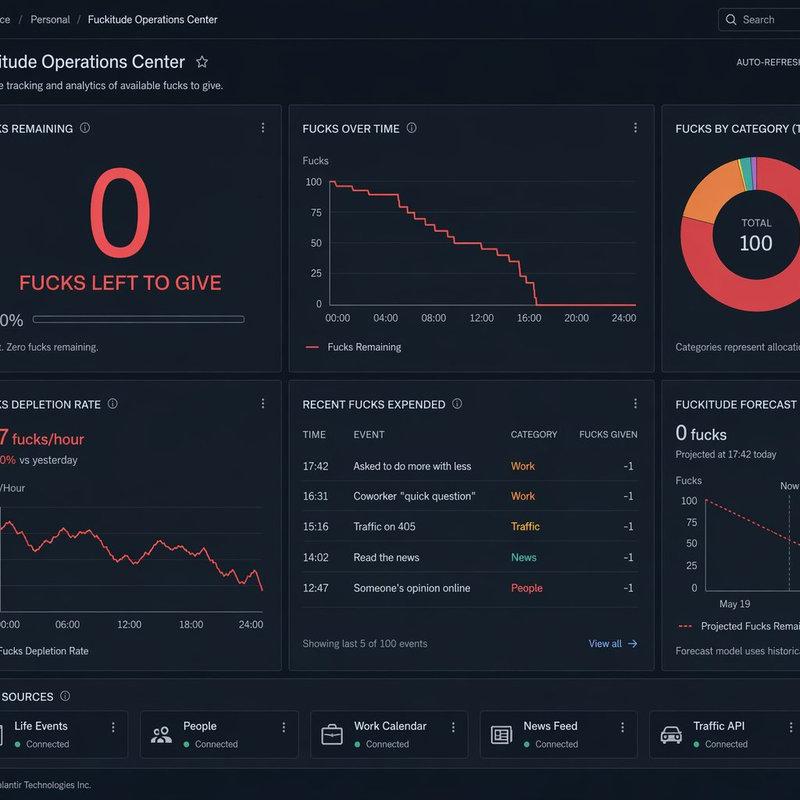Viewport: 800px width, 800px height.
Task: Click EVENT column header
Action: click(369, 435)
